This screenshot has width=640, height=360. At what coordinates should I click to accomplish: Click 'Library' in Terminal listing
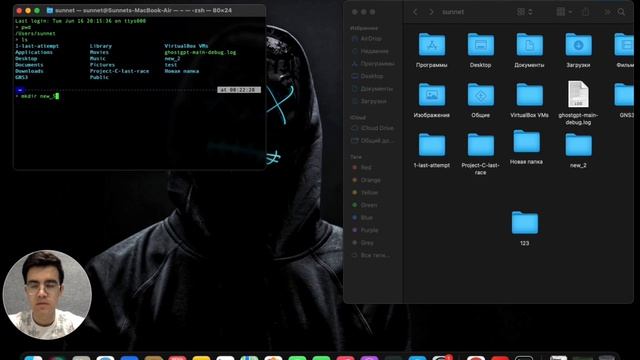click(101, 46)
